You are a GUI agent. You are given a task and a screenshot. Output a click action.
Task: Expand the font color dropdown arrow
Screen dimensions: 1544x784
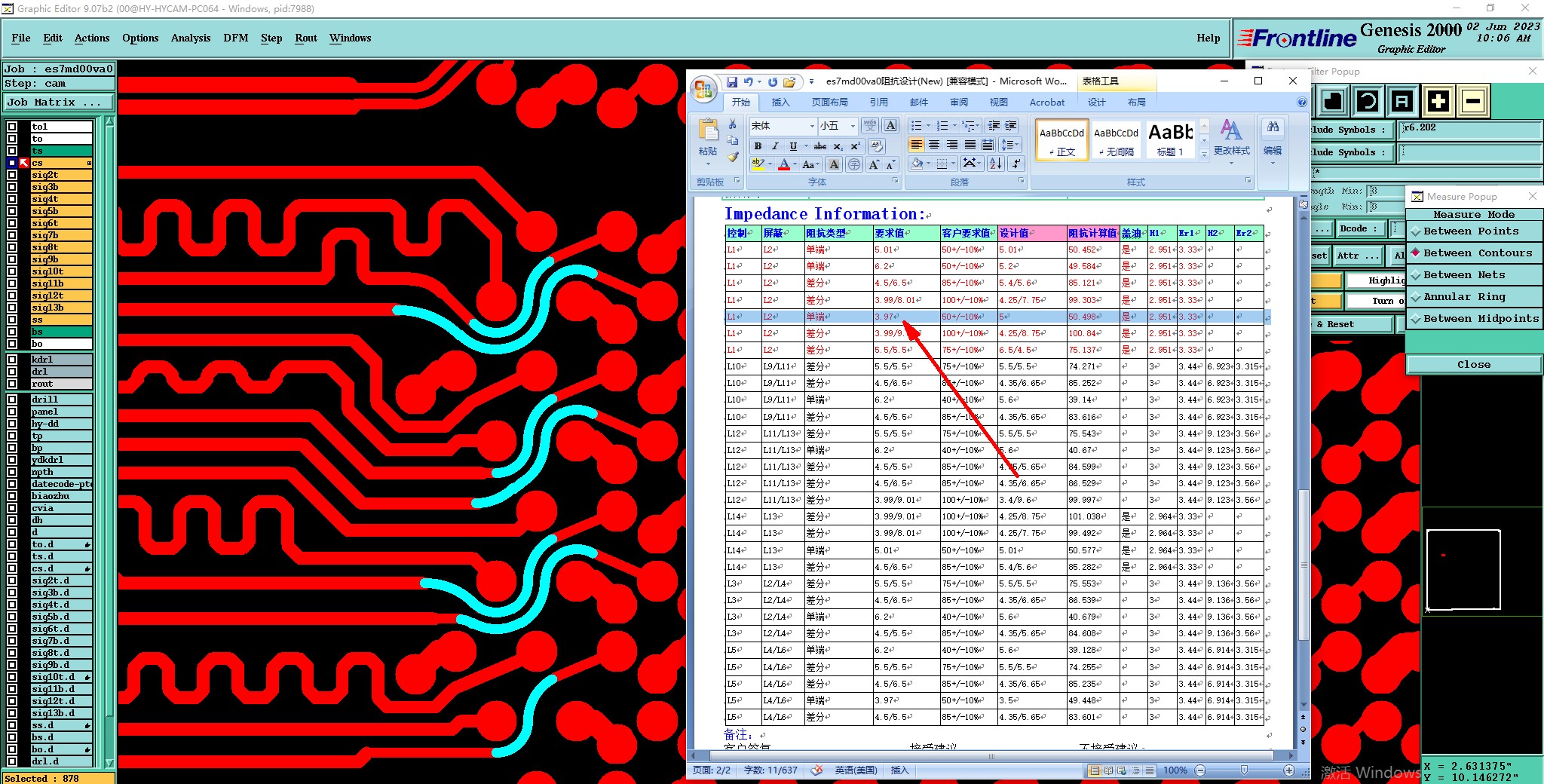click(795, 164)
